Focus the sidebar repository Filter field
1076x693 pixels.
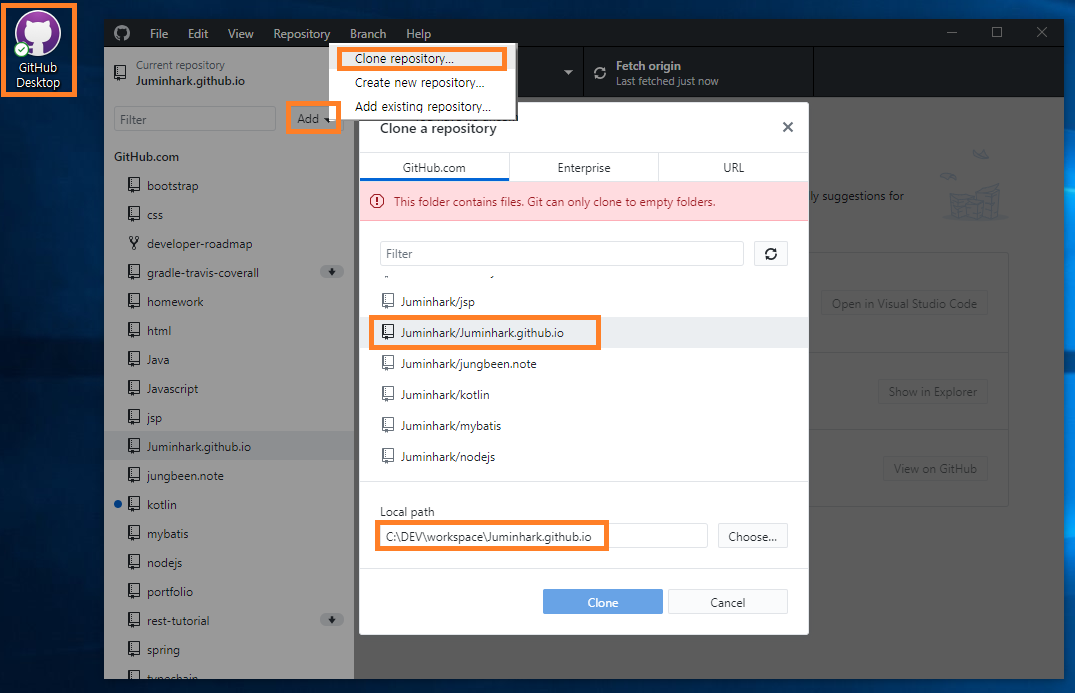point(195,119)
